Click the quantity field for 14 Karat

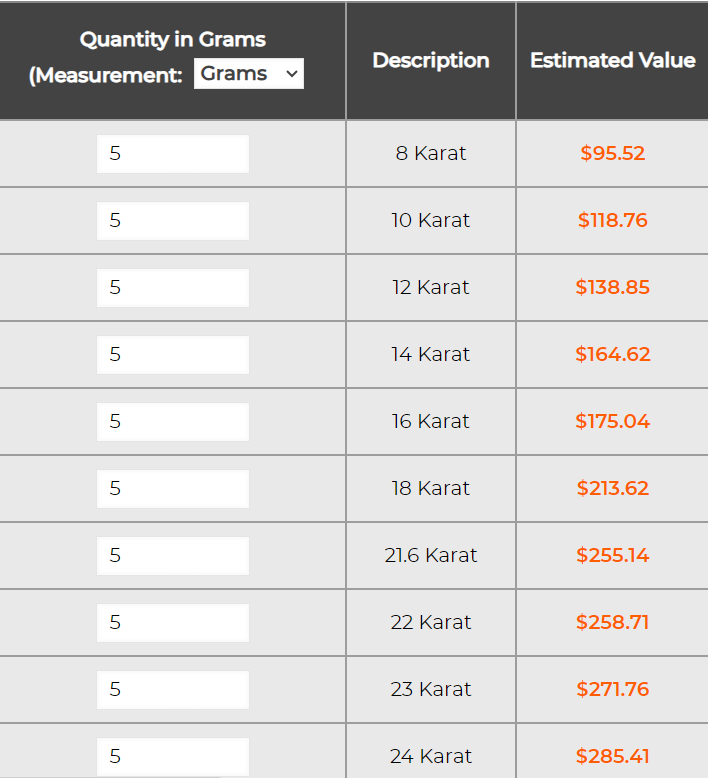(173, 355)
